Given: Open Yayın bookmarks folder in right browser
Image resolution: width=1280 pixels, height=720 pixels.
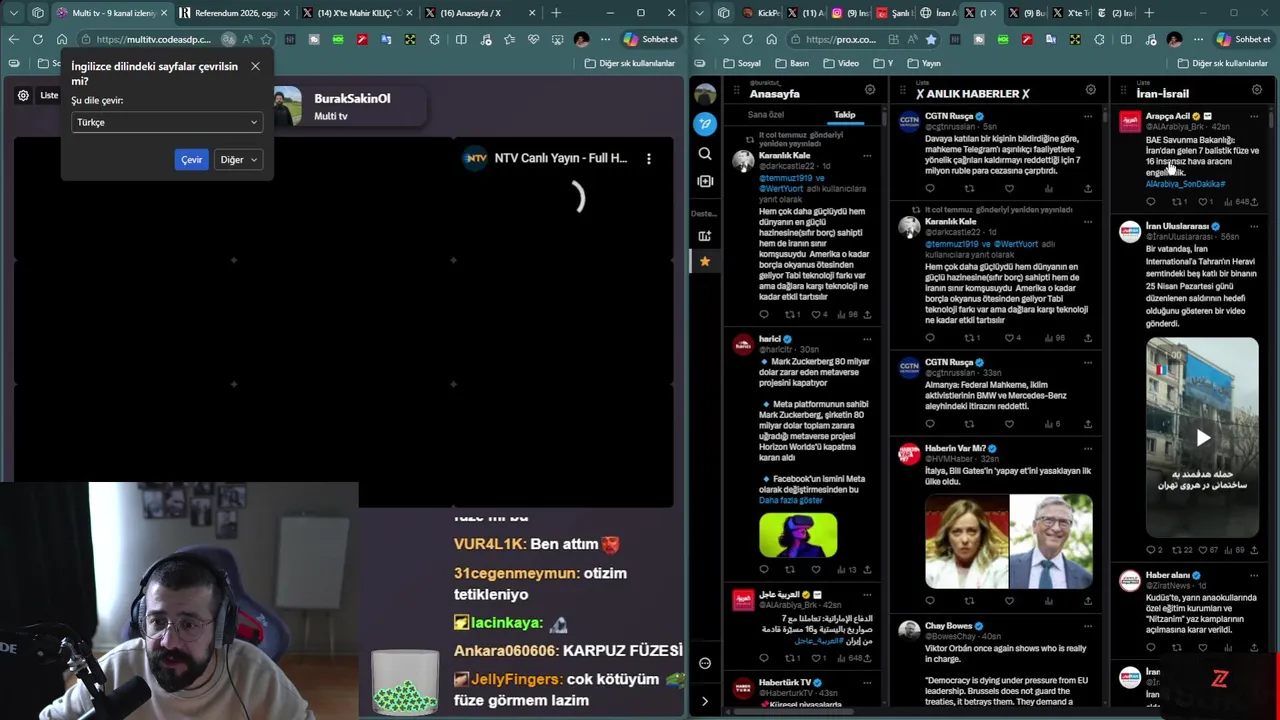Looking at the screenshot, I should (x=923, y=63).
